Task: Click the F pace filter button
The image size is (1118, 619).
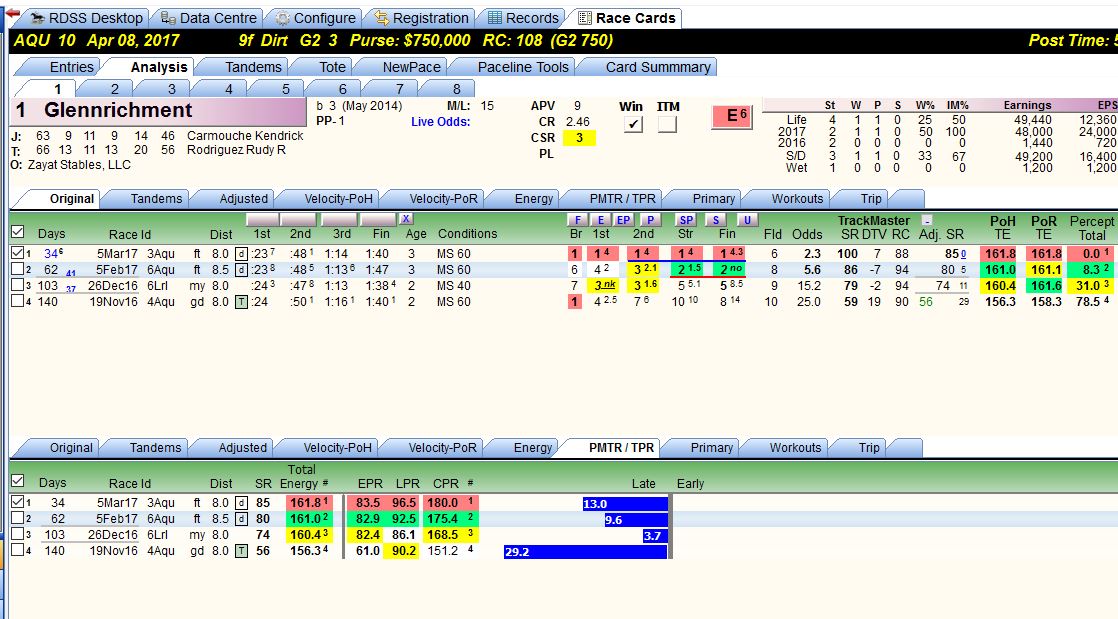Action: (577, 220)
